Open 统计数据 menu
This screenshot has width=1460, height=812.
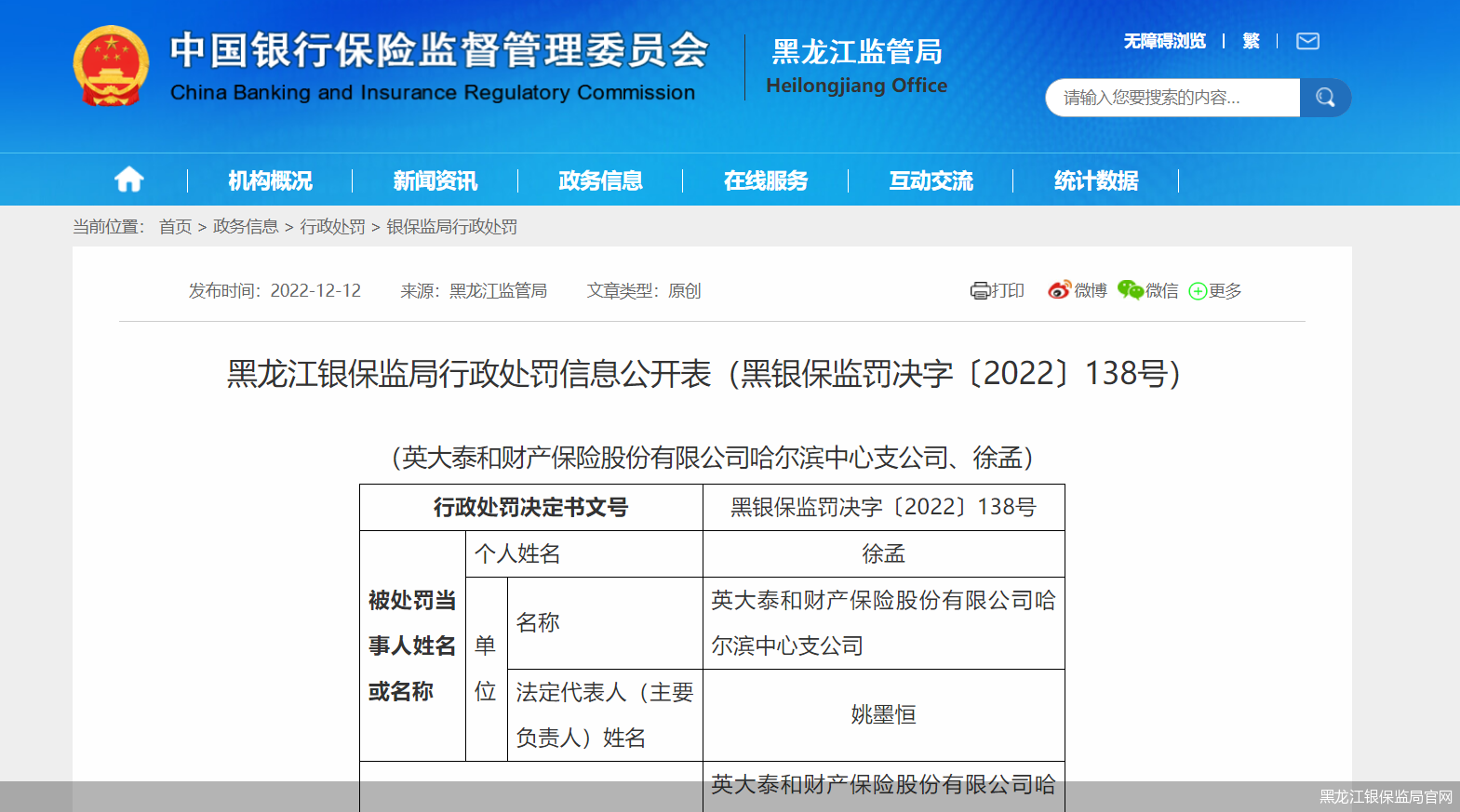(1096, 180)
